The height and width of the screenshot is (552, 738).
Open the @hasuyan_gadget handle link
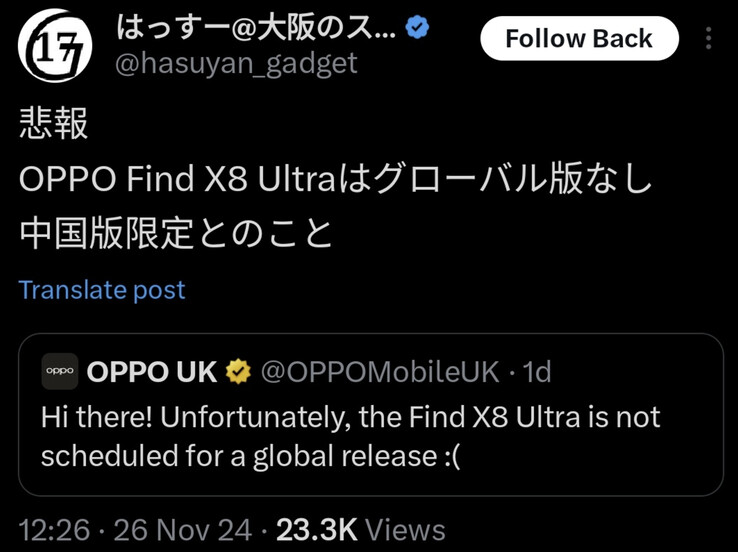point(236,64)
